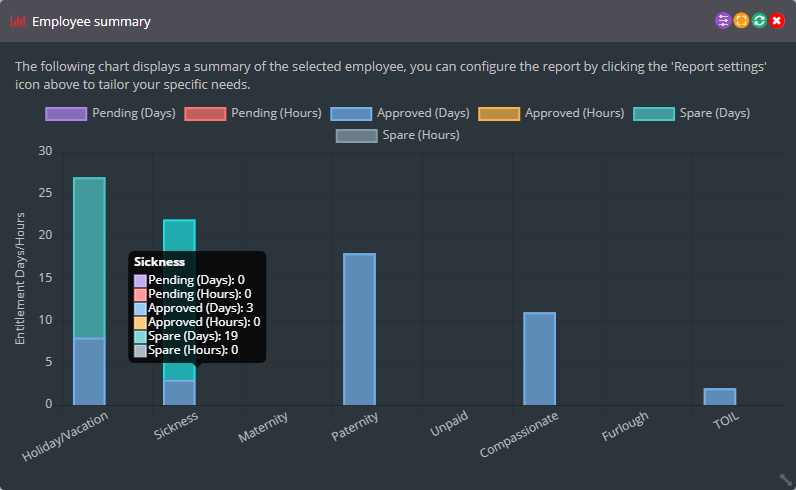This screenshot has width=796, height=490.
Task: Click the Holiday/Vacation axis label
Action: [x=65, y=436]
